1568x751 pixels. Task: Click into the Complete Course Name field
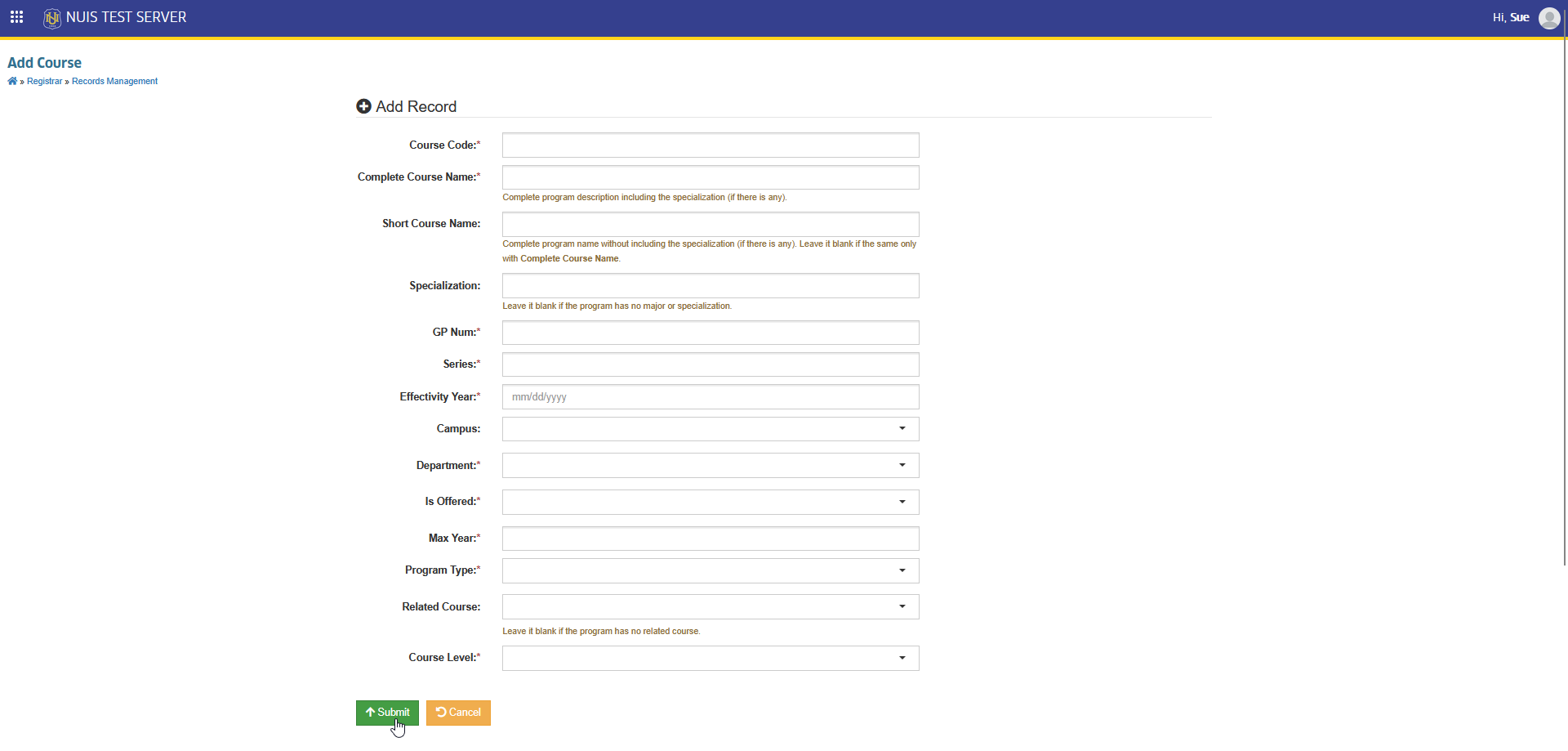point(710,177)
